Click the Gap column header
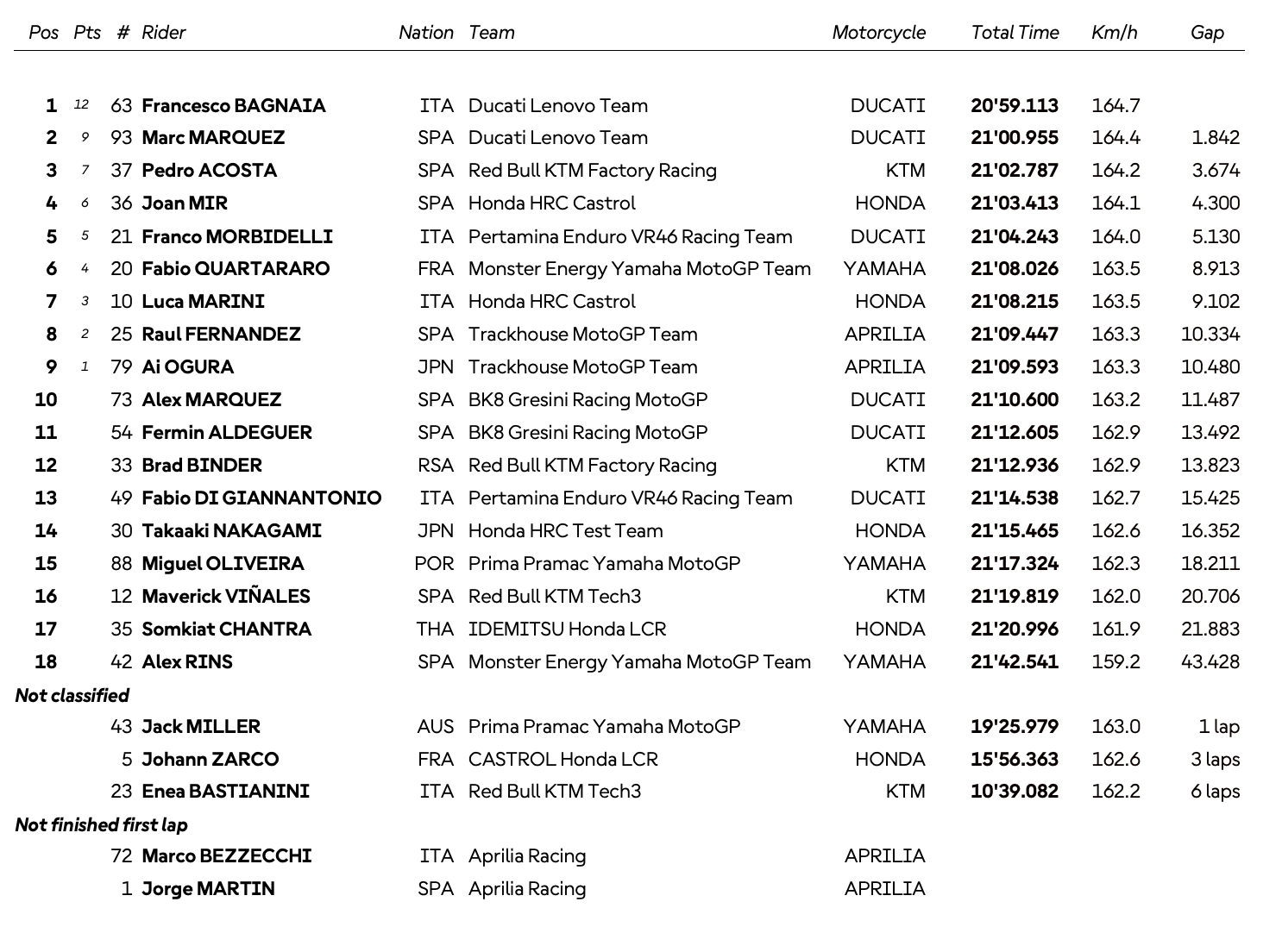Screen dimensions: 1282x952 (1207, 33)
